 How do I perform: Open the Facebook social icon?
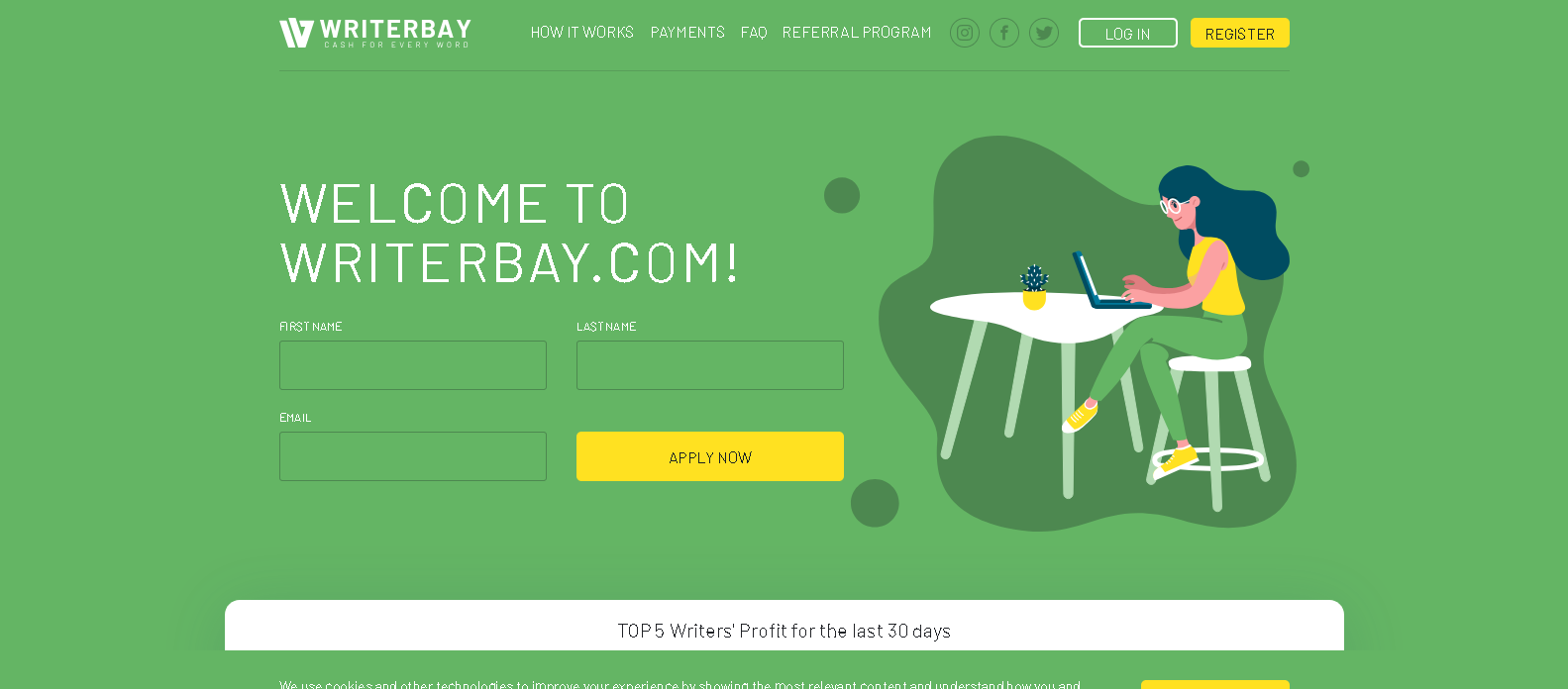(1004, 33)
